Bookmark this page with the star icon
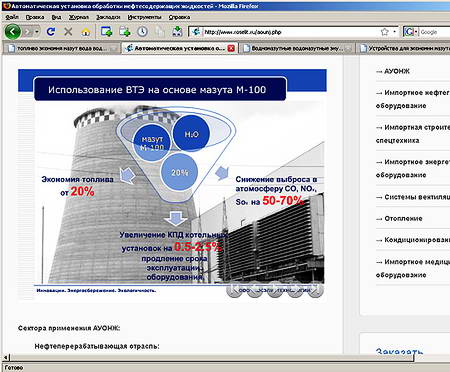 384,32
